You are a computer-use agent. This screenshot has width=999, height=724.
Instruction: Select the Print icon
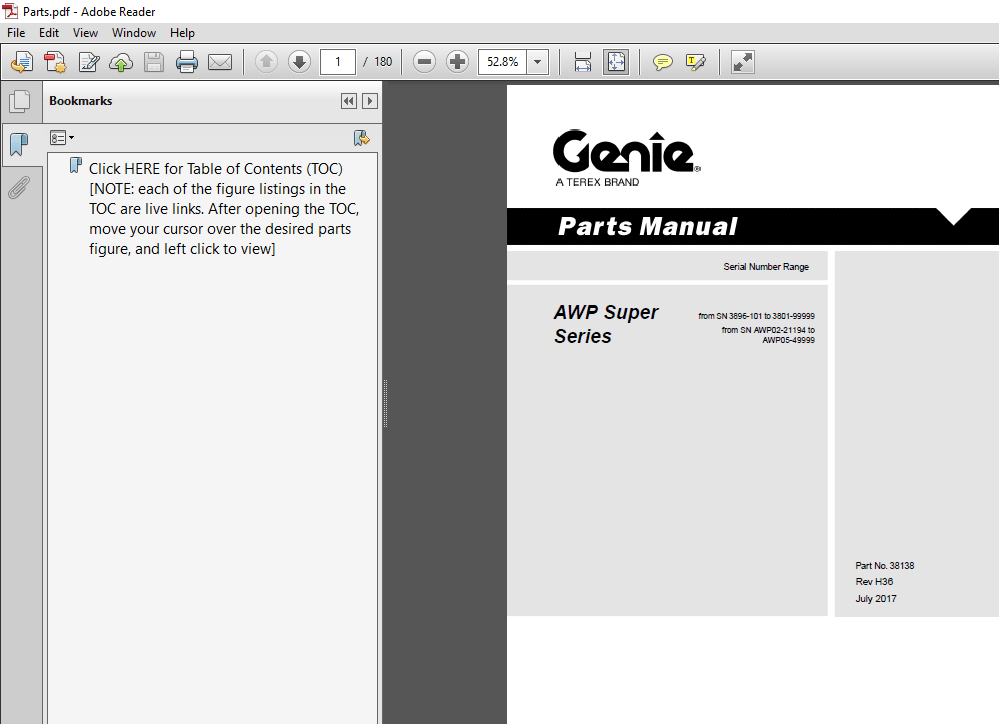point(187,61)
